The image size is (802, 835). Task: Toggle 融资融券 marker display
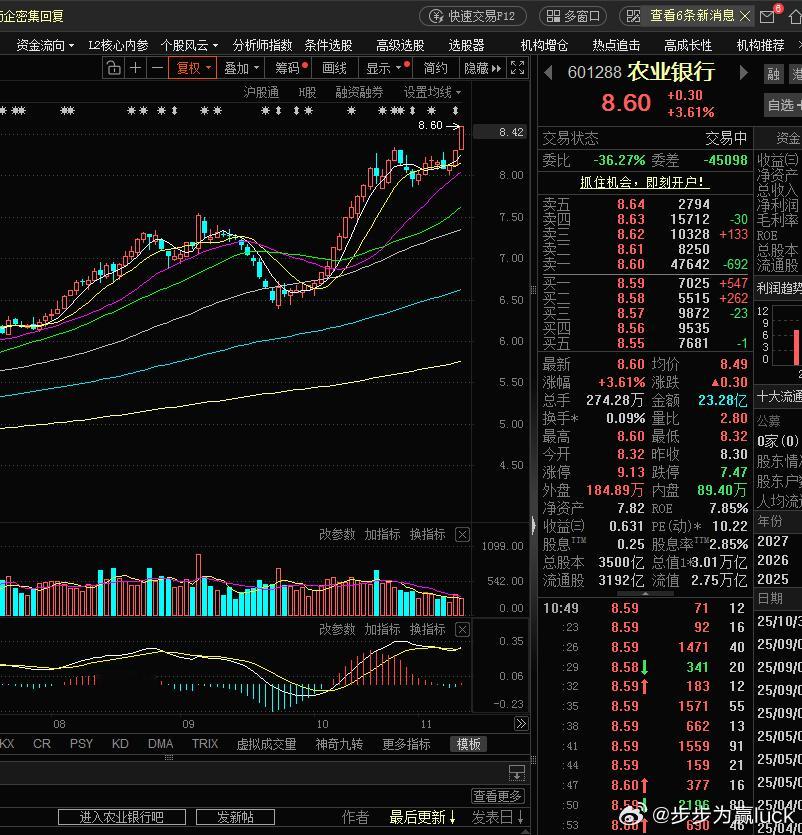[x=359, y=92]
